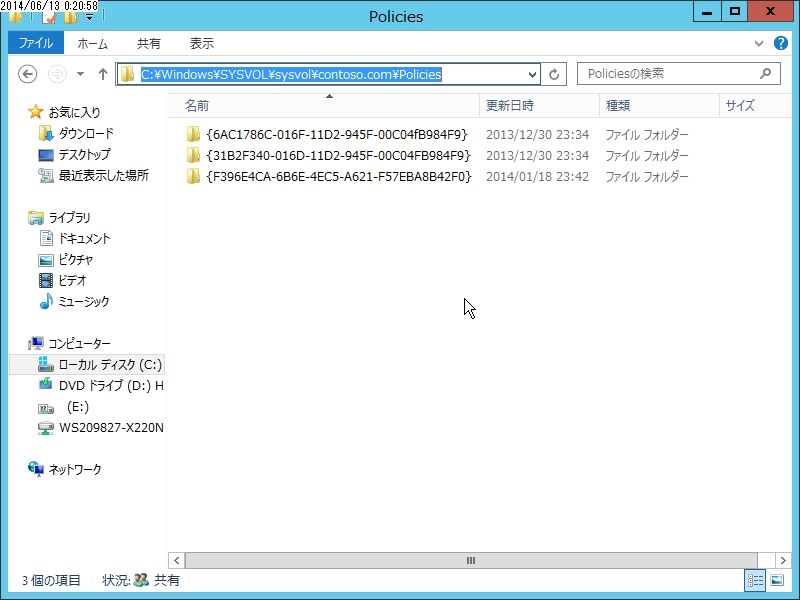Image resolution: width=800 pixels, height=600 pixels.
Task: Refresh the Policies folder view
Action: [554, 74]
